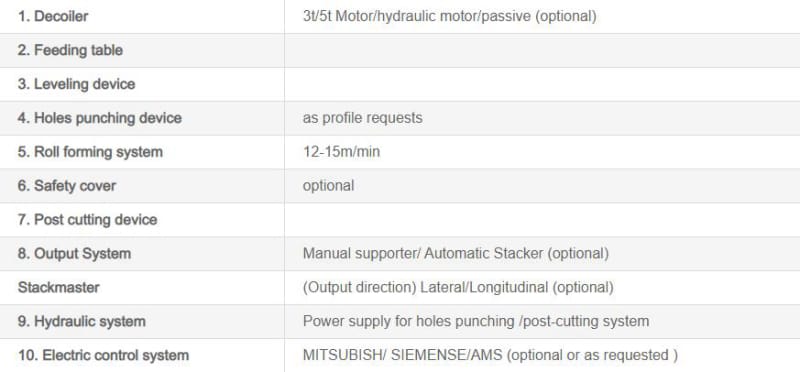Click empty value cell beside Feeding table
This screenshot has width=800, height=372.
click(x=542, y=51)
